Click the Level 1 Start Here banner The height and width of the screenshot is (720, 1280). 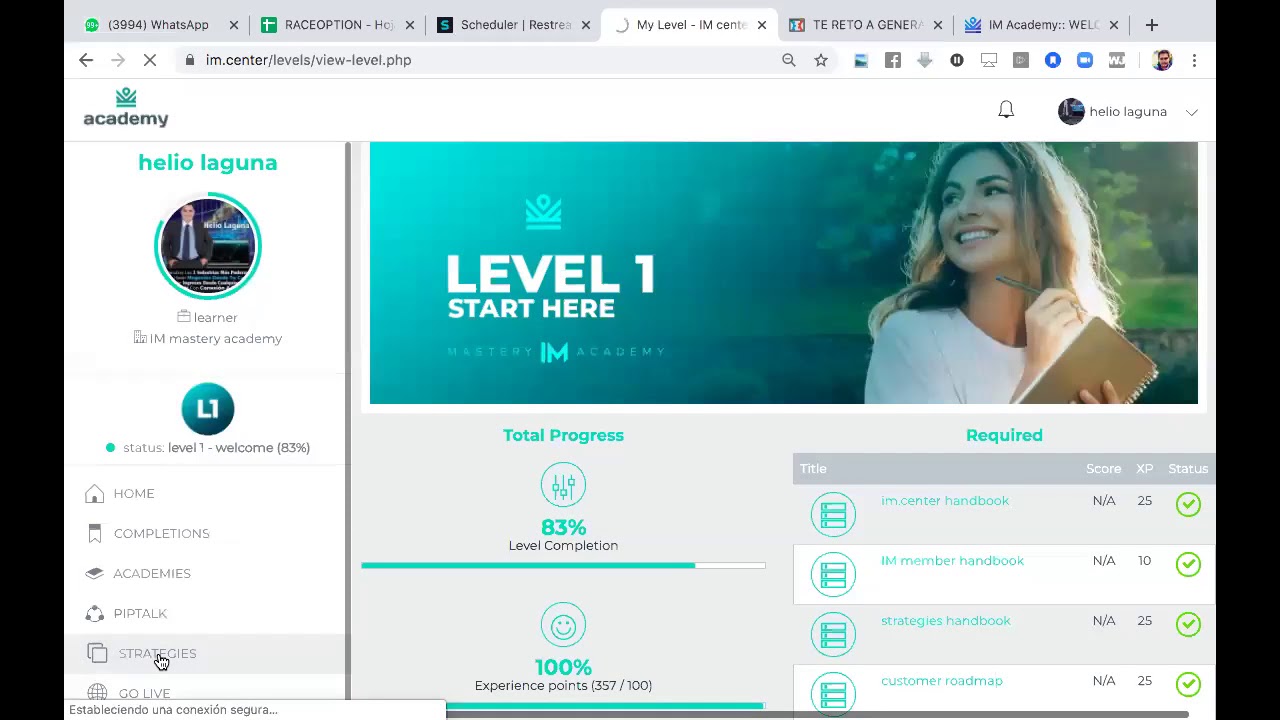(x=784, y=273)
